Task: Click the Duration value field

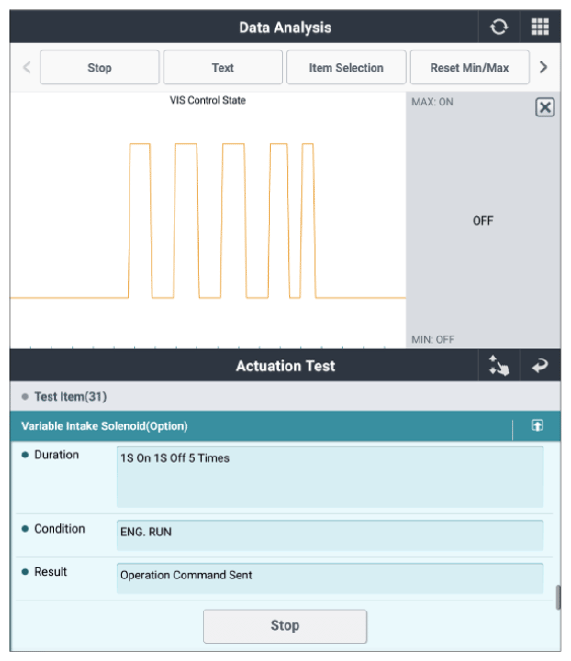Action: [330, 477]
